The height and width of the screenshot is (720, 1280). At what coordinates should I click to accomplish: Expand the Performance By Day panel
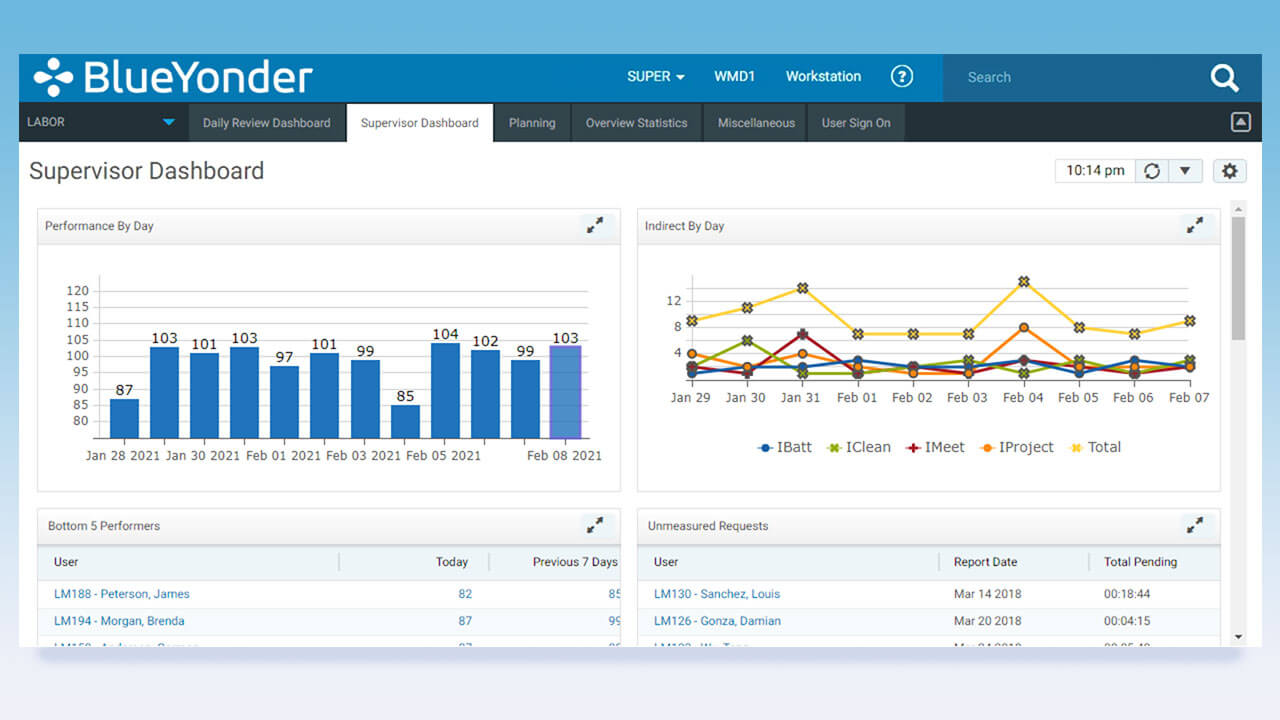point(595,226)
